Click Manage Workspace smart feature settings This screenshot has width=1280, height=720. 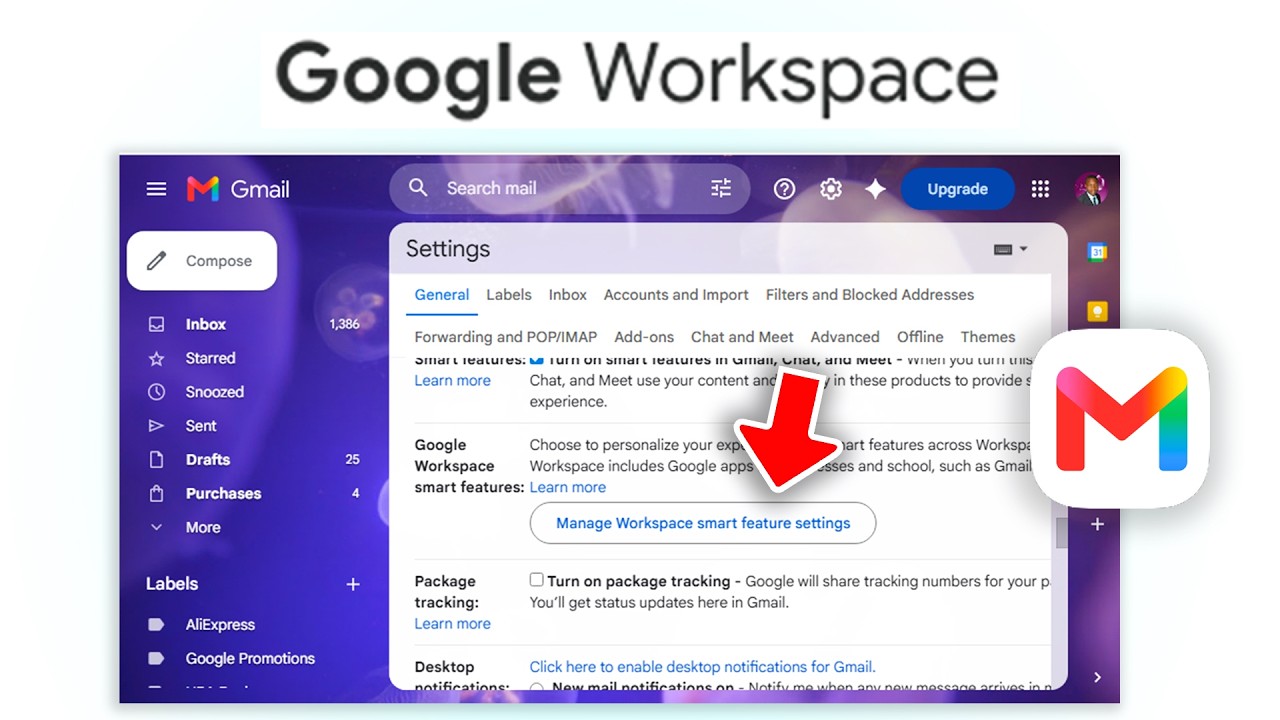703,523
